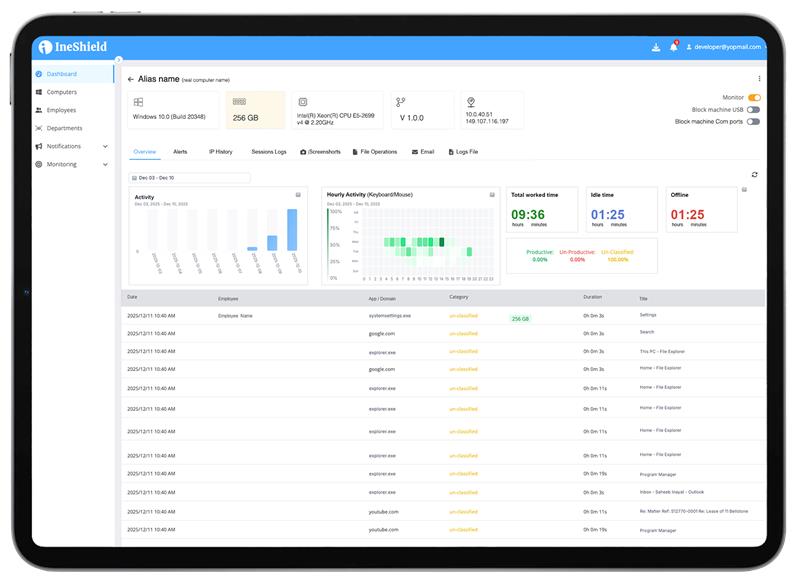Click the tallest bar in Activity chart
The width and height of the screenshot is (800, 580).
coord(292,229)
